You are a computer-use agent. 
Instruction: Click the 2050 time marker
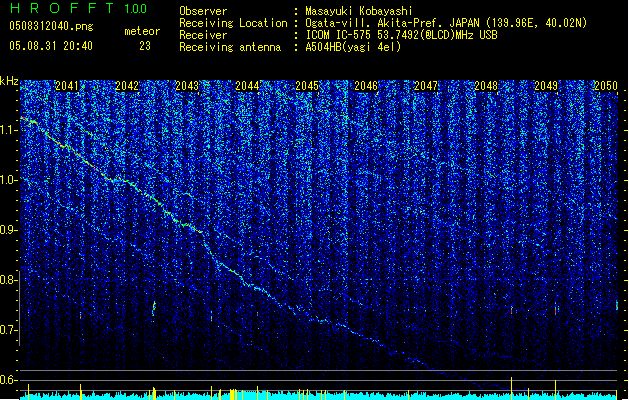(606, 85)
